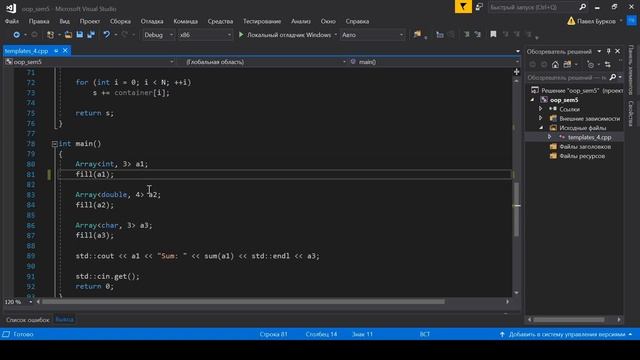Open the Вид menu
Screen dimensions: 640x360
tap(64, 21)
